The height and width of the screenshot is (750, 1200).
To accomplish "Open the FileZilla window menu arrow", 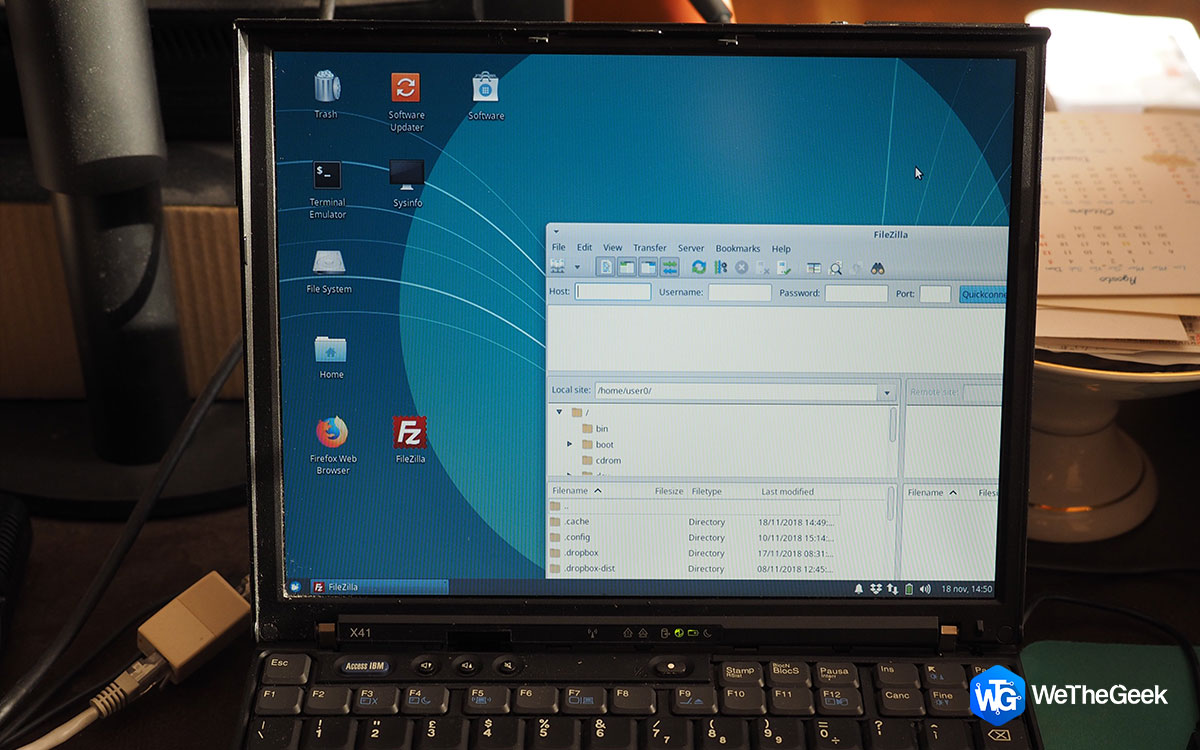I will (x=556, y=231).
